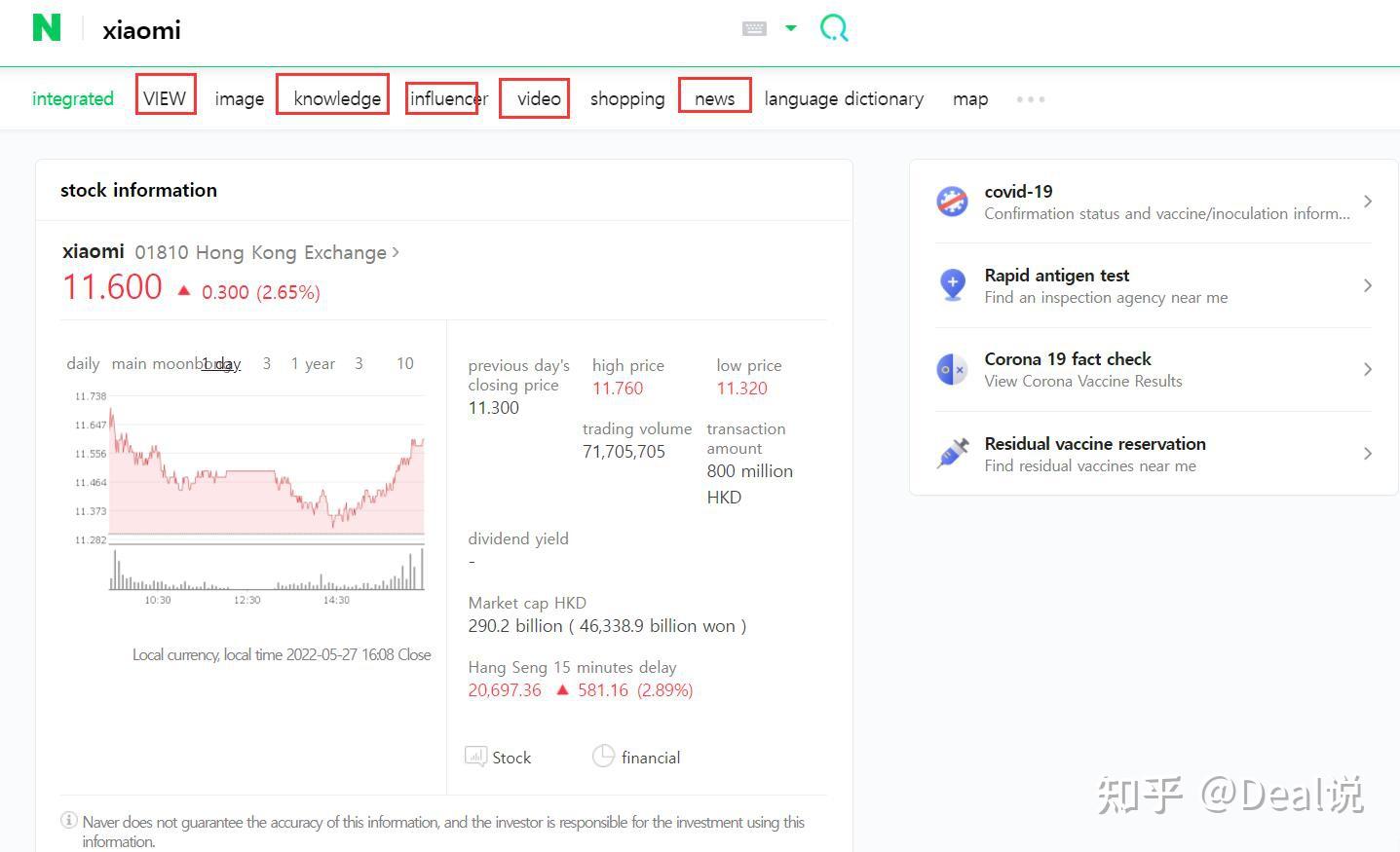Screen dimensions: 1400x852
Task: Switch to the video tab
Action: tap(539, 98)
